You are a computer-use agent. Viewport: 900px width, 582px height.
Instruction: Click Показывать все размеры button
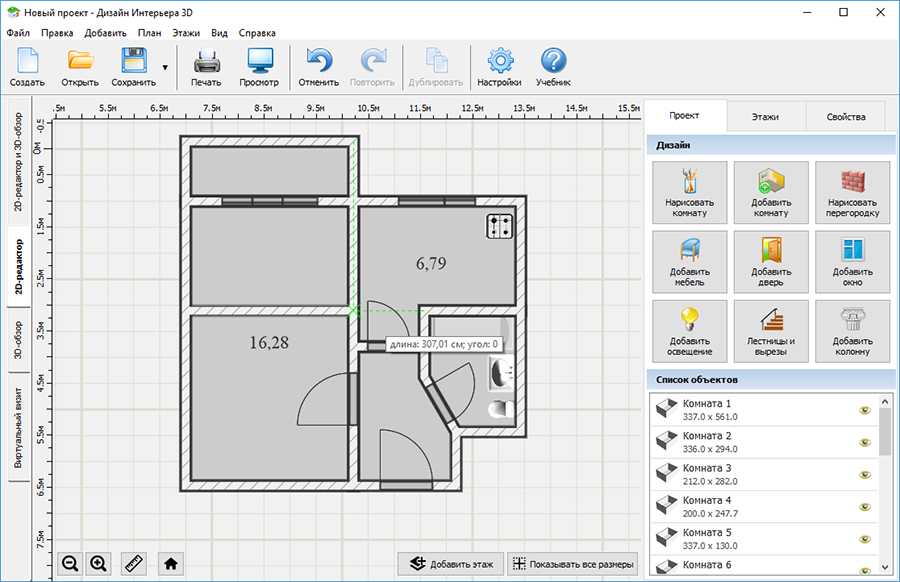point(573,564)
